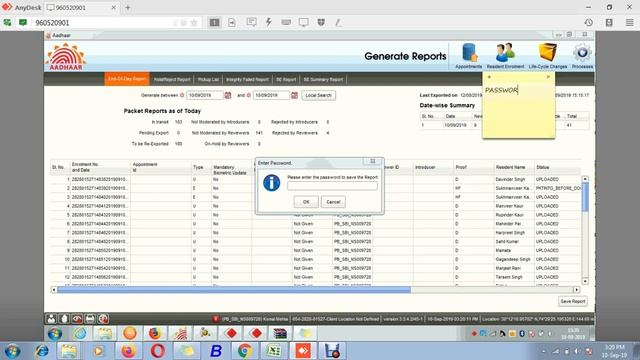This screenshot has width=640, height=360.
Task: Click the blue horizontal scrollbar thumb
Action: [x=234, y=290]
